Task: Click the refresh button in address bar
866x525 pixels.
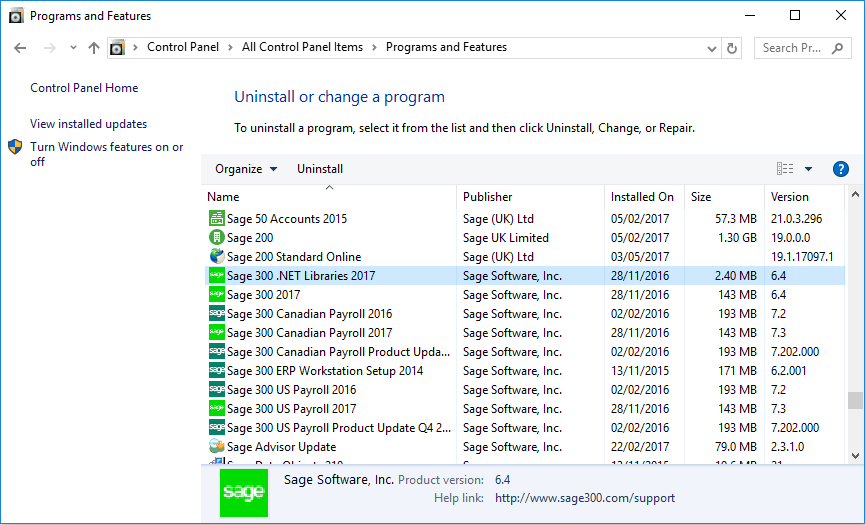Action: point(732,48)
